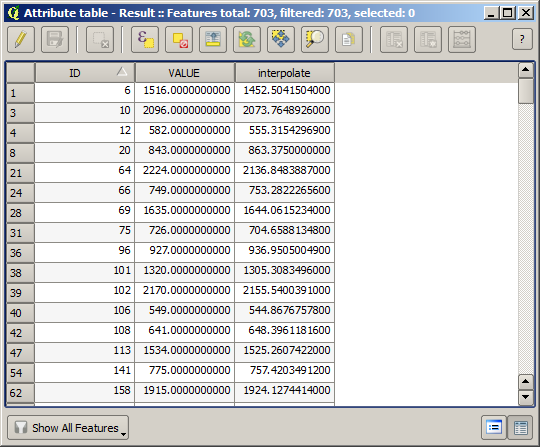Click the delete selected features icon
This screenshot has width=540, height=447.
[x=100, y=40]
